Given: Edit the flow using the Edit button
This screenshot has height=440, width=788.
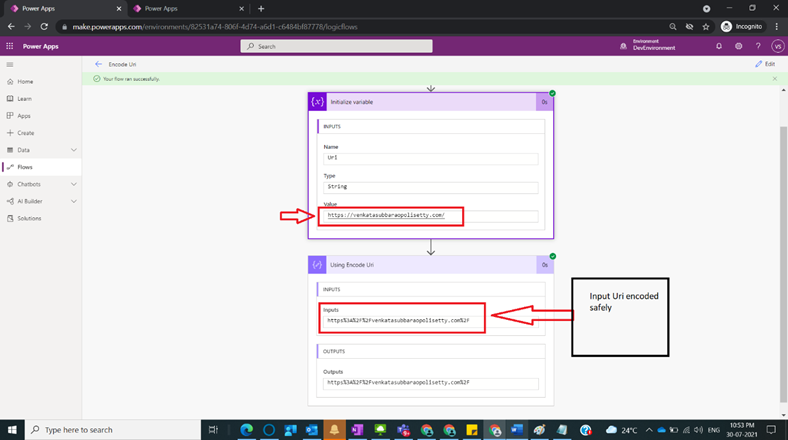Looking at the screenshot, I should [x=765, y=64].
